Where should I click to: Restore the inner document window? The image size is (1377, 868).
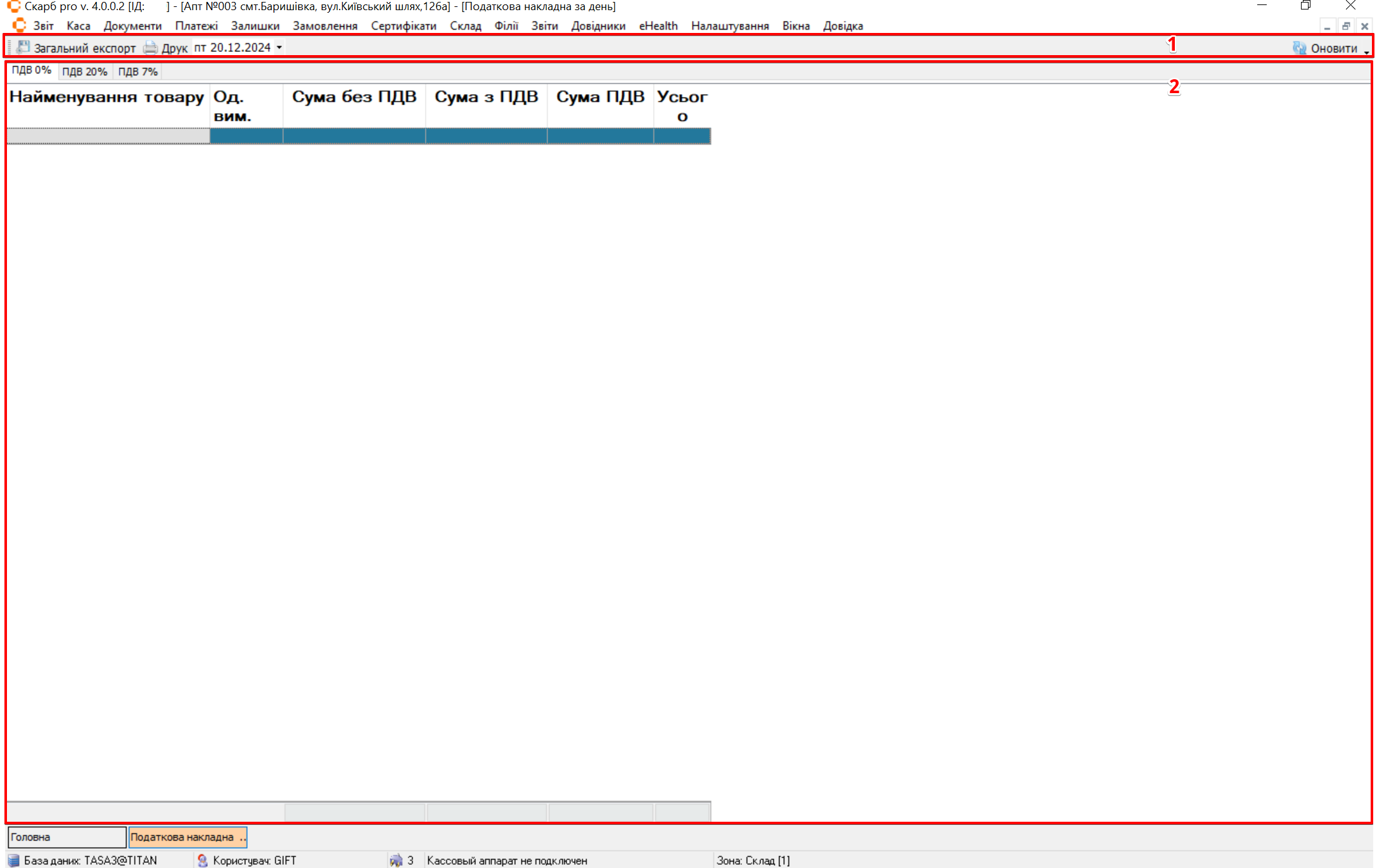1345,26
